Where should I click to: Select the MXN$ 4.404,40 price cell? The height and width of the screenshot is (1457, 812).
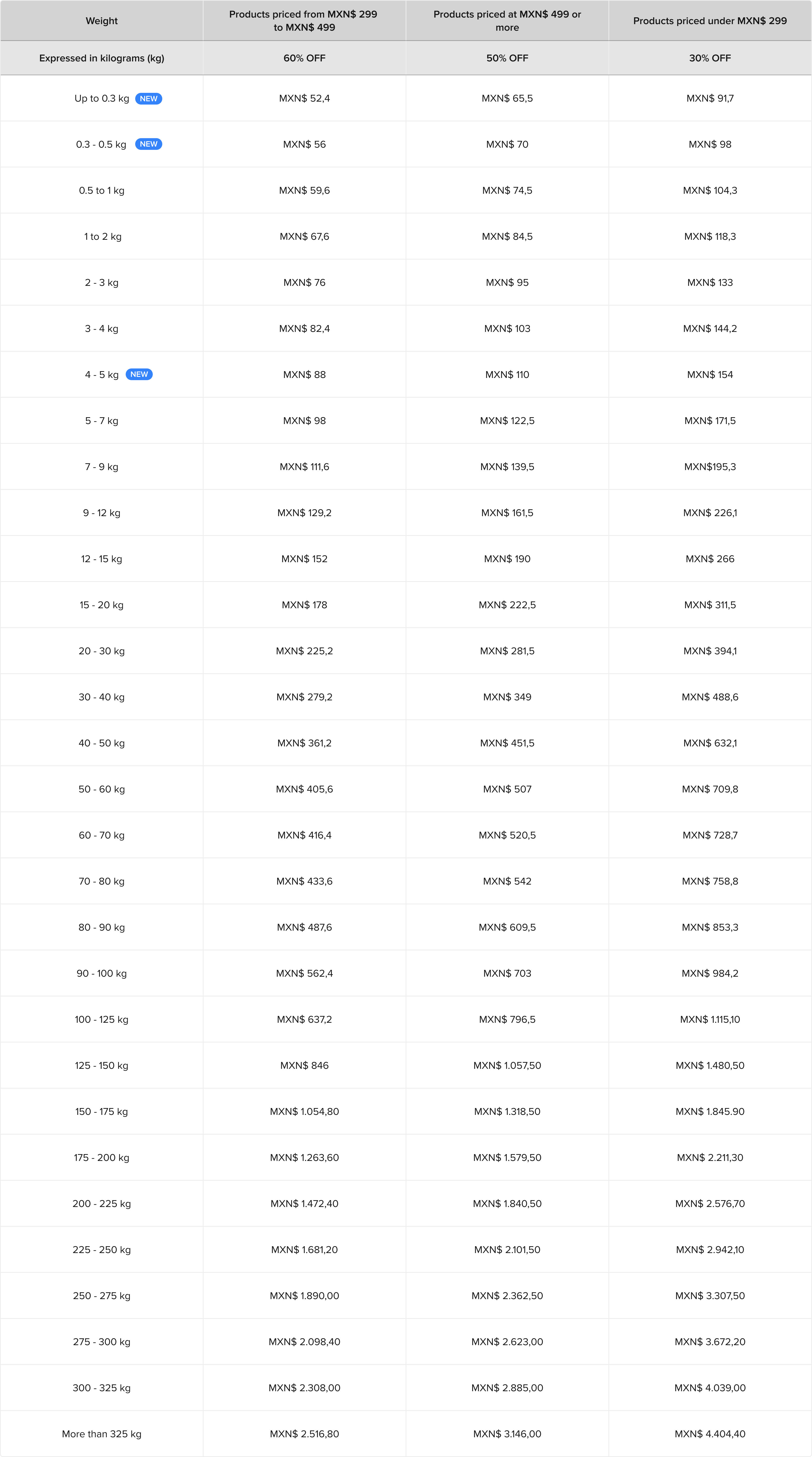710,1434
